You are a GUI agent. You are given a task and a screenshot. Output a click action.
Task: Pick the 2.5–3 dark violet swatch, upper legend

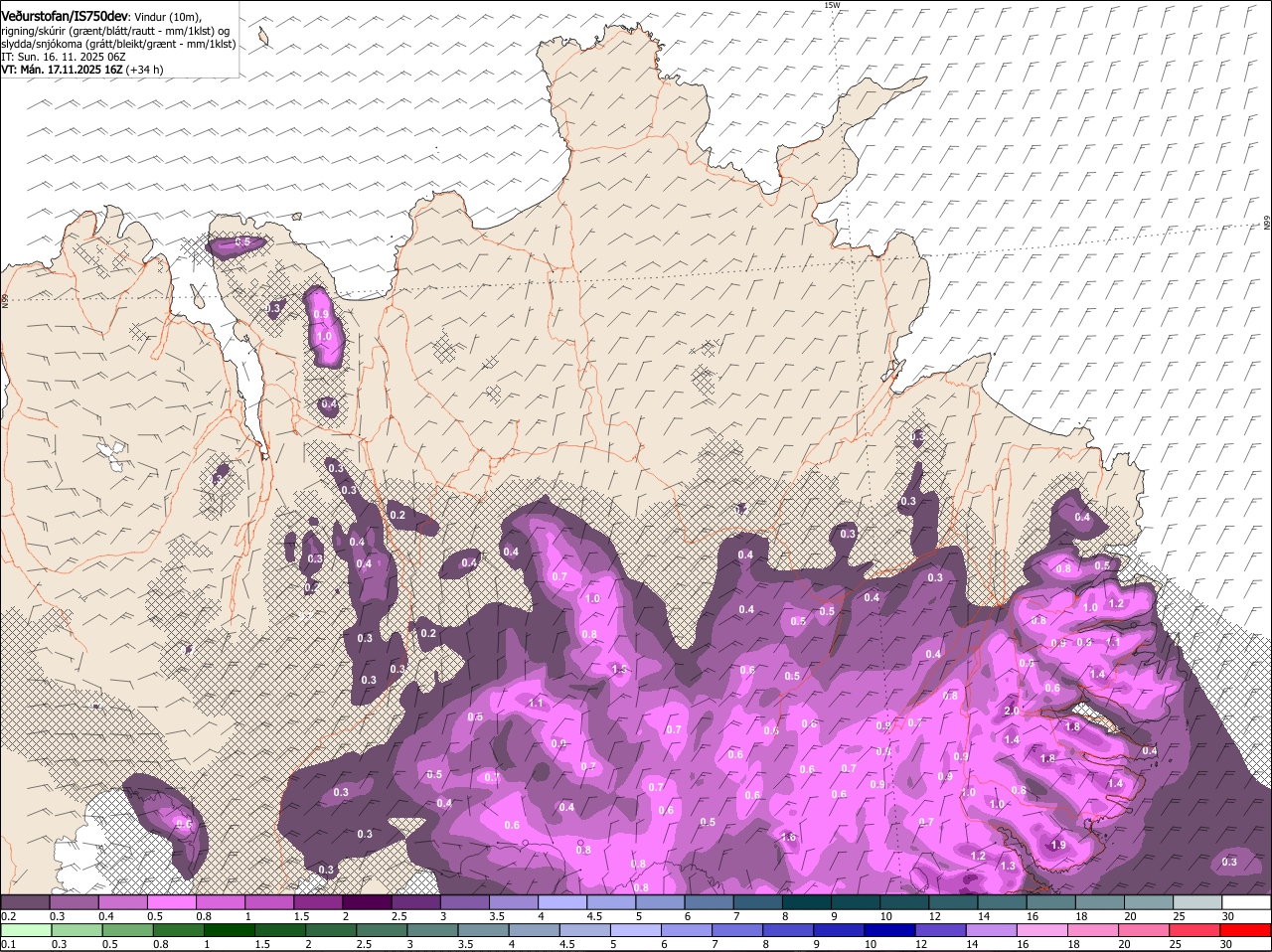click(415, 901)
